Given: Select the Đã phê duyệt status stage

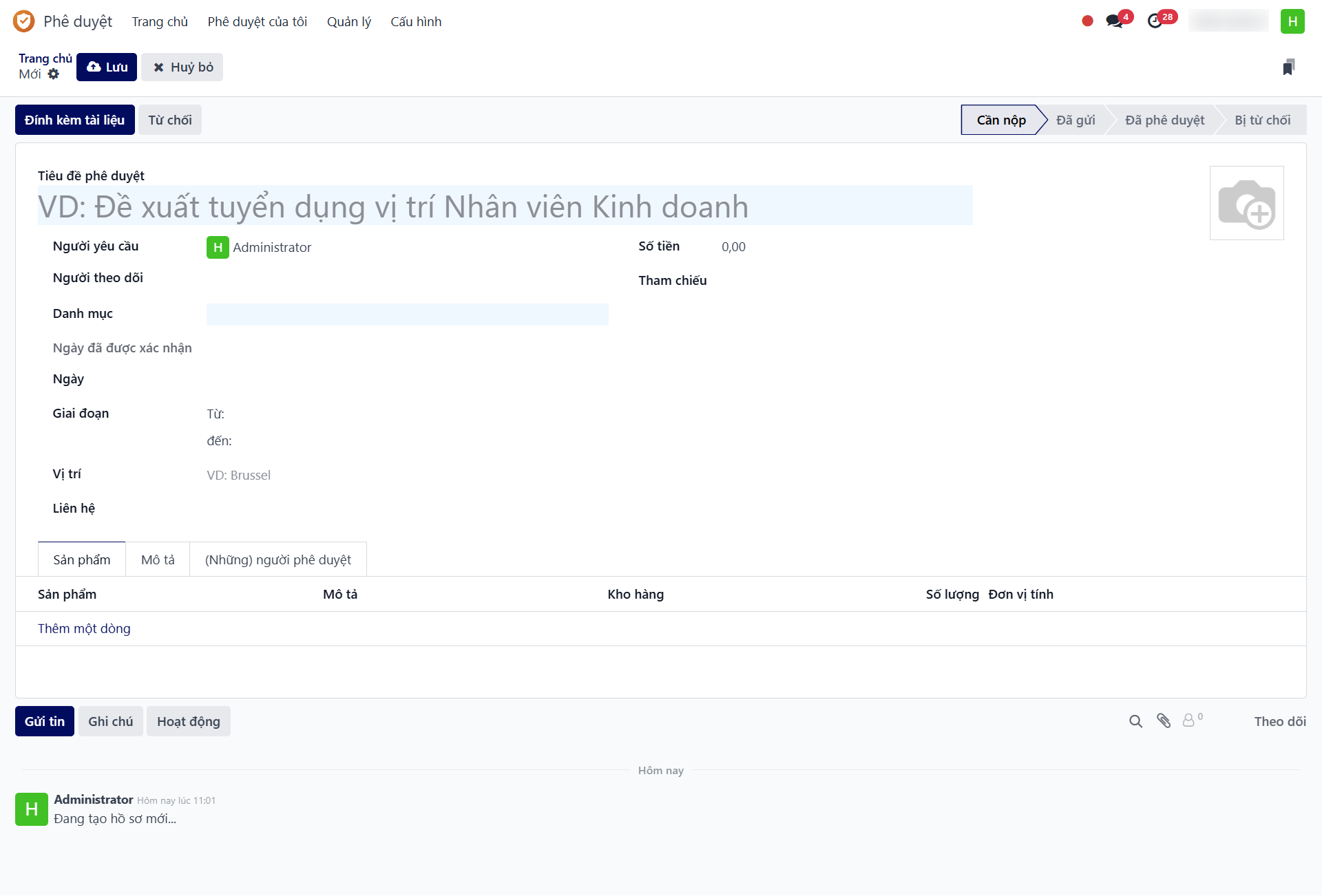Looking at the screenshot, I should 1164,120.
